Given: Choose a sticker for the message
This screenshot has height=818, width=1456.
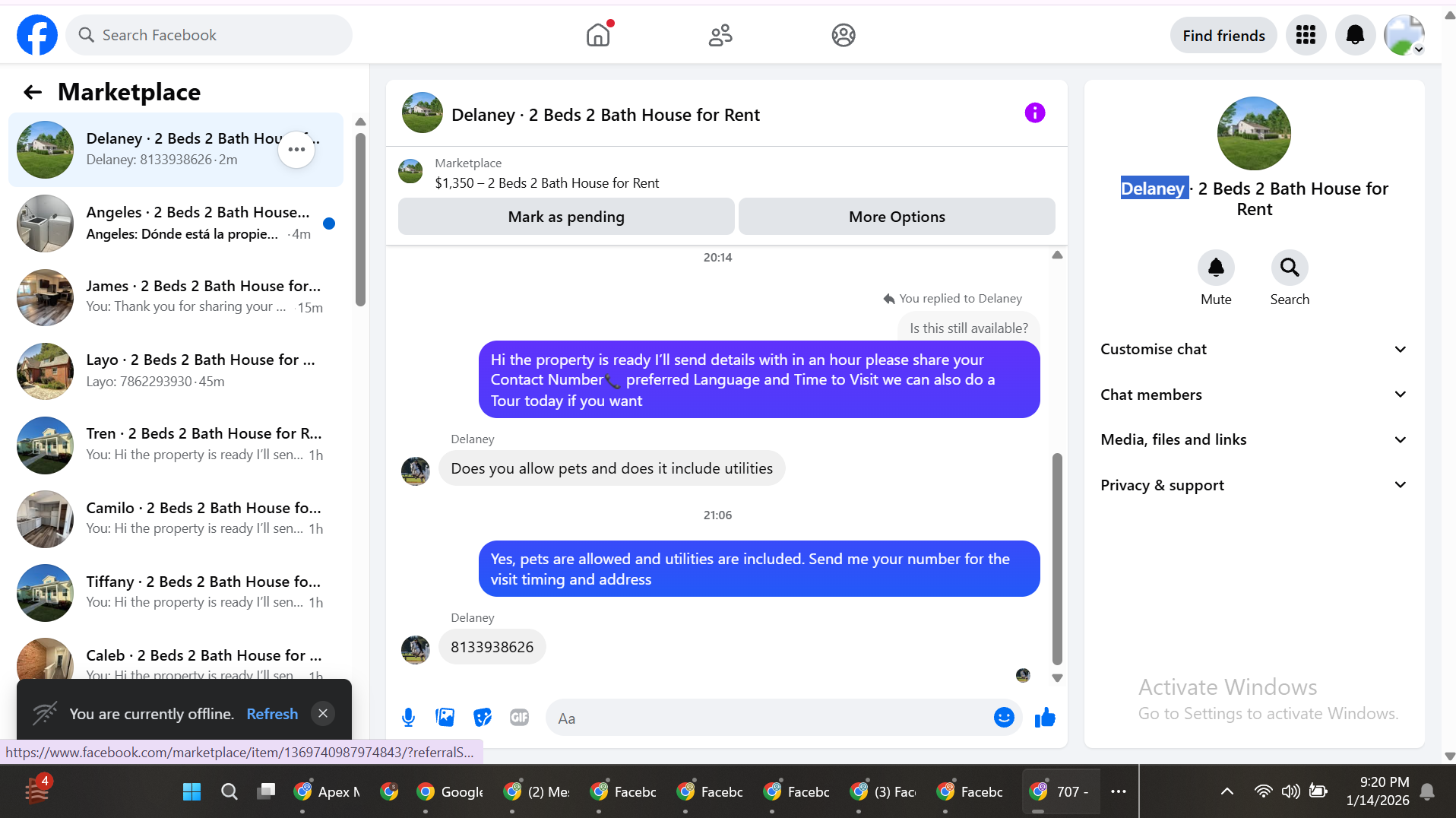Looking at the screenshot, I should point(483,718).
